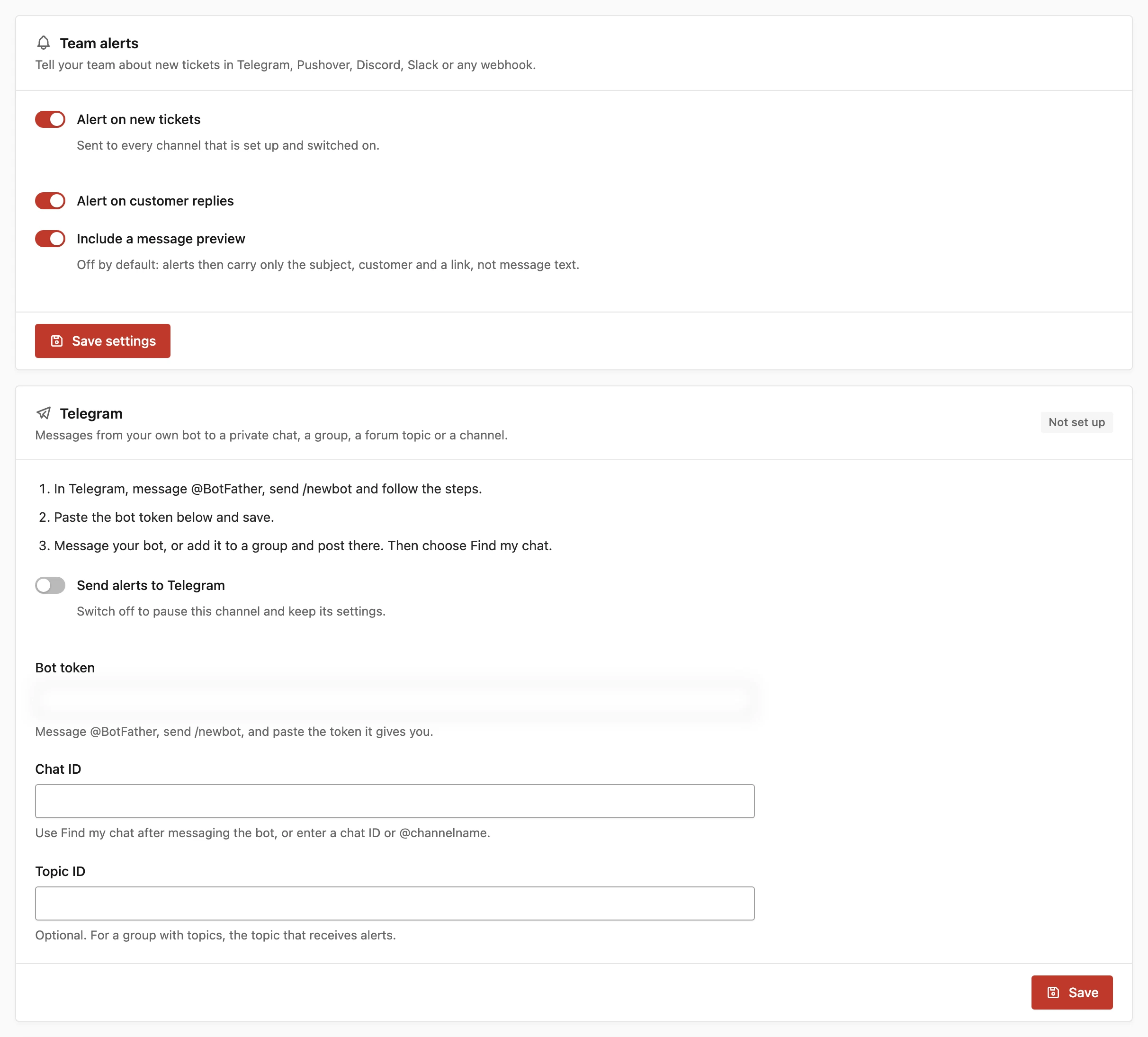The height and width of the screenshot is (1037, 1148).
Task: Disable Include a message preview switch
Action: pos(50,239)
